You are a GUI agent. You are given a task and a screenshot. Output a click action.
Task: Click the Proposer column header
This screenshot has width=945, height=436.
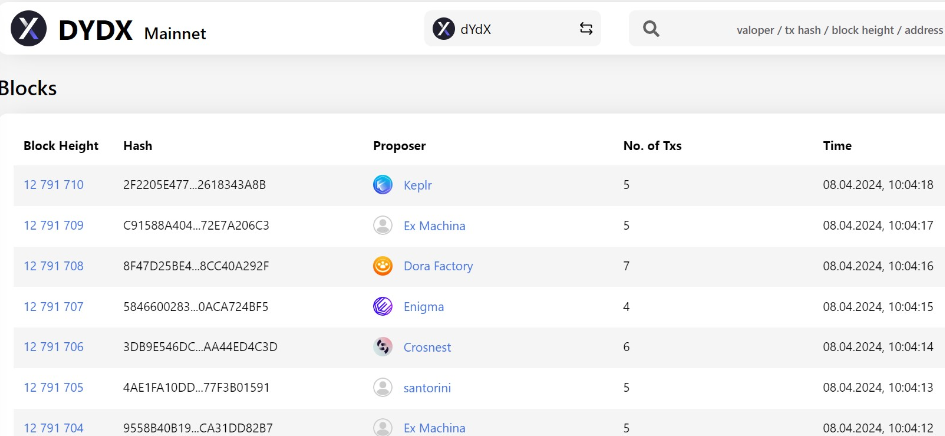point(399,145)
